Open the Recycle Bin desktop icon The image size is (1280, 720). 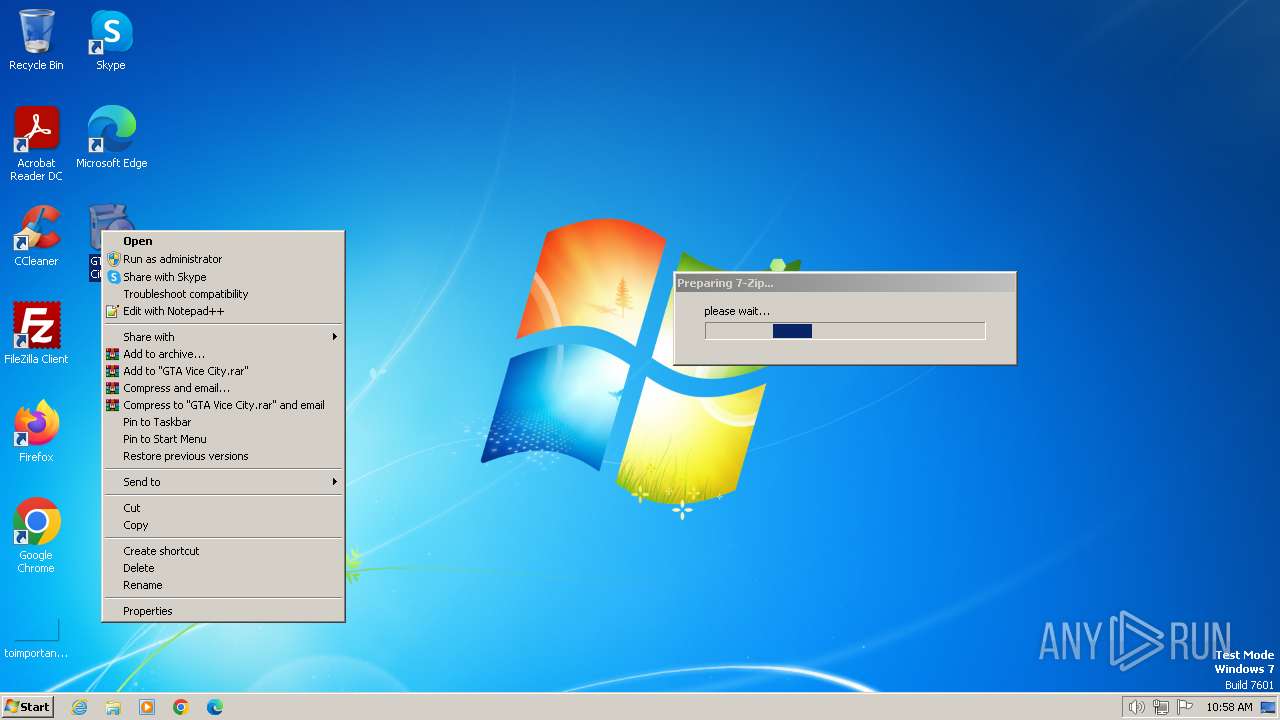point(36,40)
